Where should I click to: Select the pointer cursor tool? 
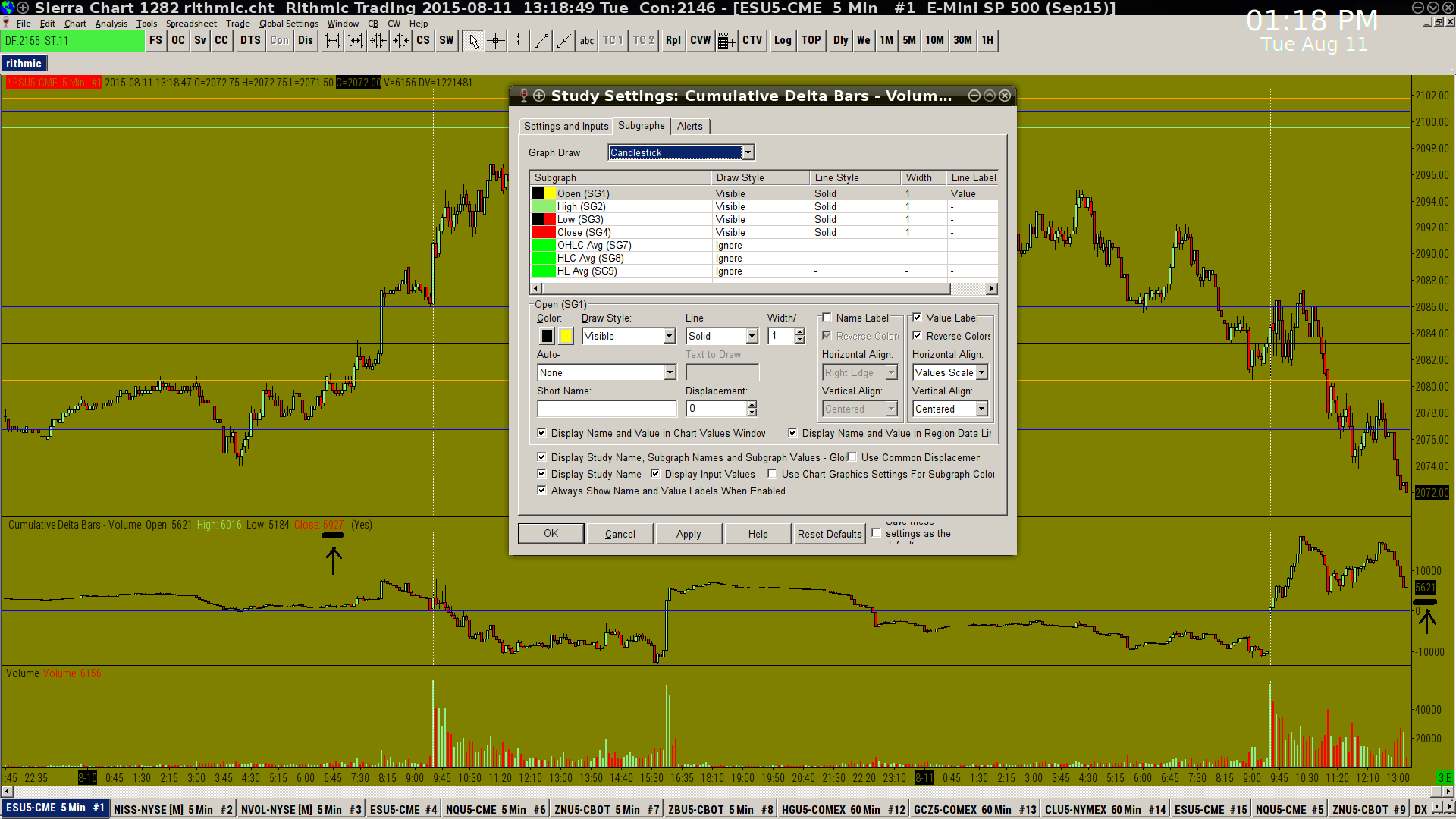click(473, 41)
